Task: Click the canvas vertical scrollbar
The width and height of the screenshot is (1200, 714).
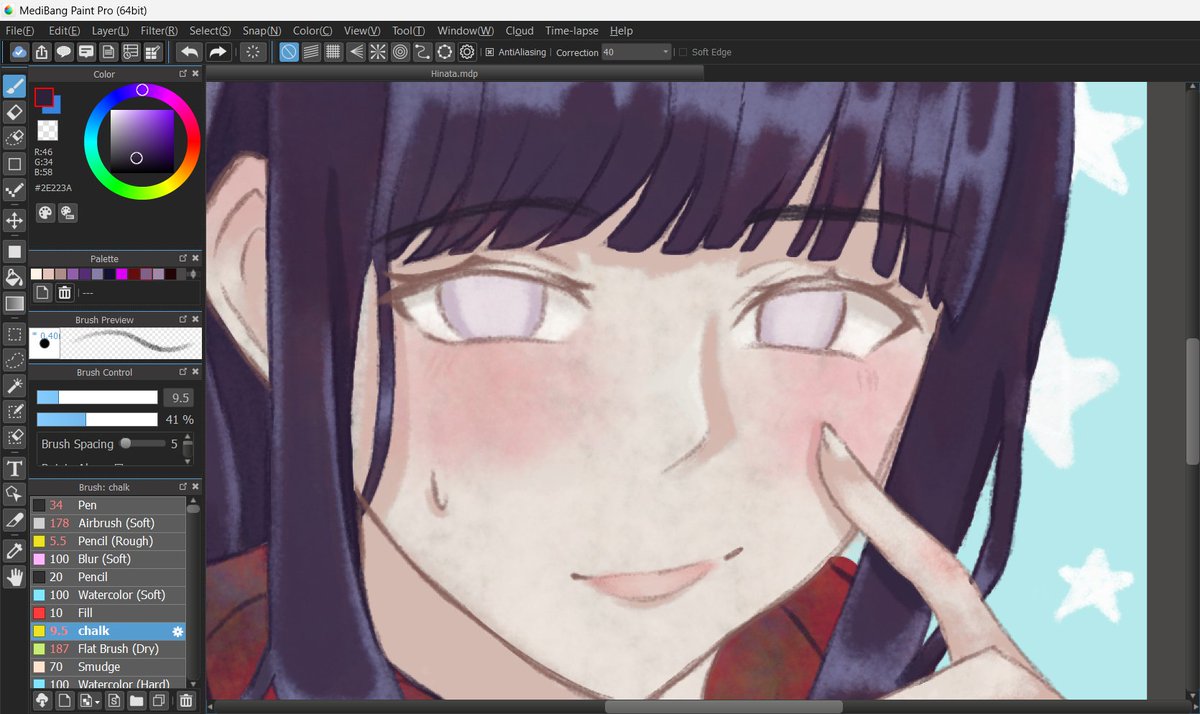Action: click(x=1191, y=401)
